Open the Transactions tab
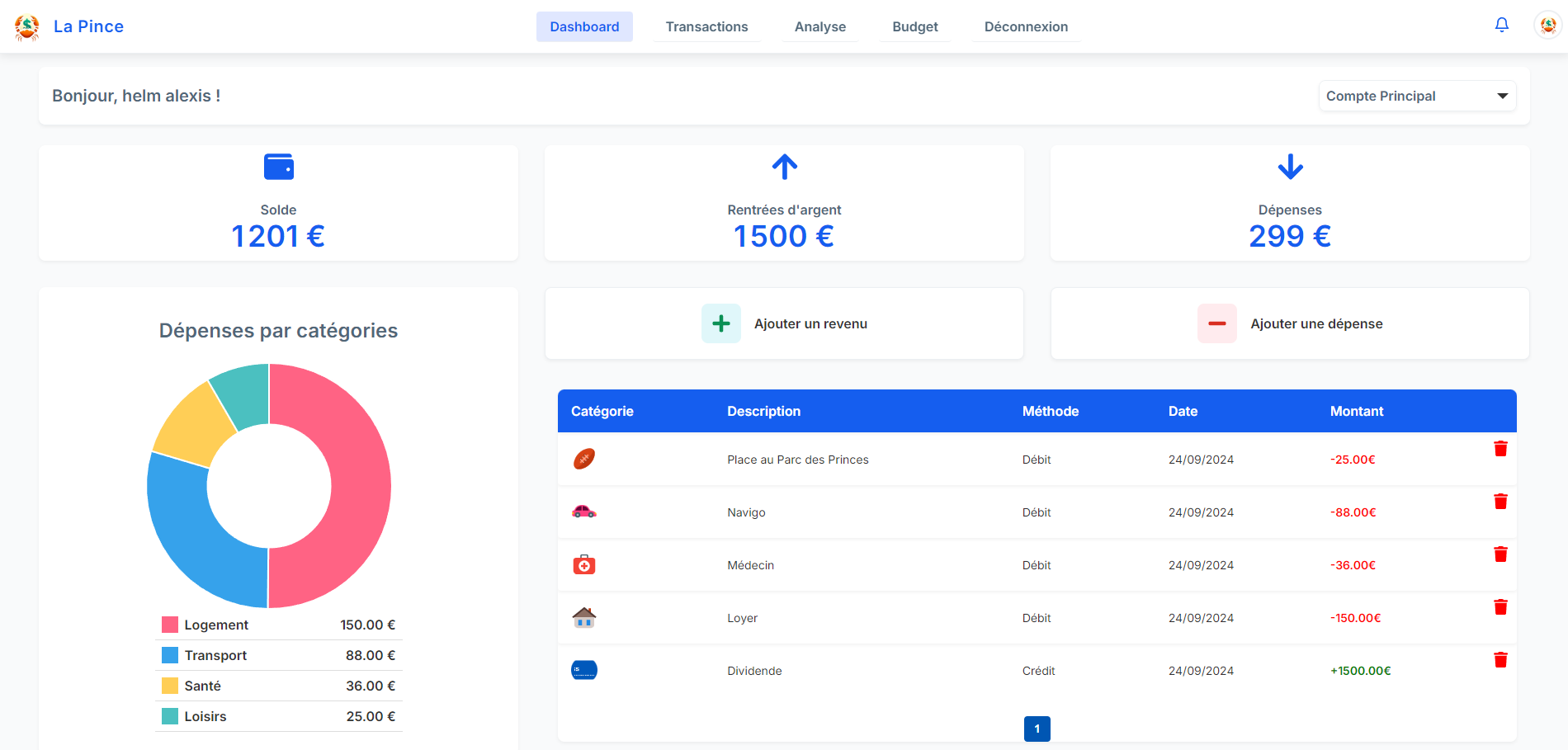Screen dimensions: 1568x750 pyautogui.click(x=707, y=26)
